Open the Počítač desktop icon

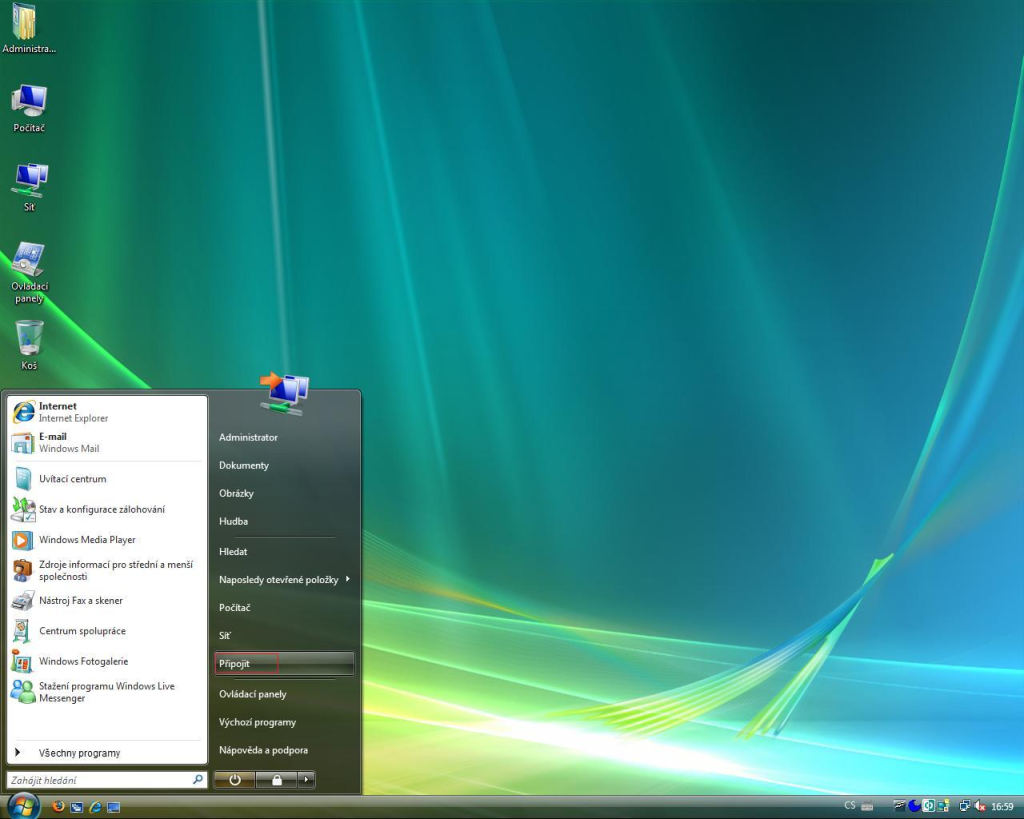click(29, 101)
